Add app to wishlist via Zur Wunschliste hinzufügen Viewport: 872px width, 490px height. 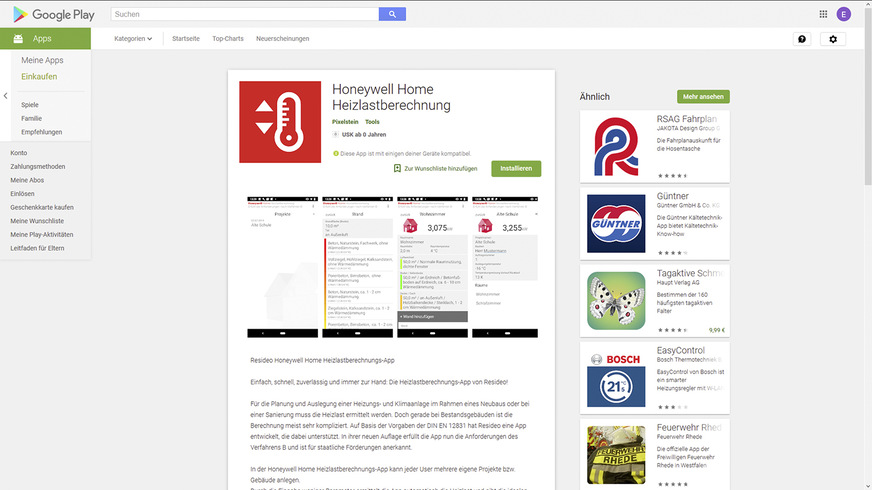(435, 169)
